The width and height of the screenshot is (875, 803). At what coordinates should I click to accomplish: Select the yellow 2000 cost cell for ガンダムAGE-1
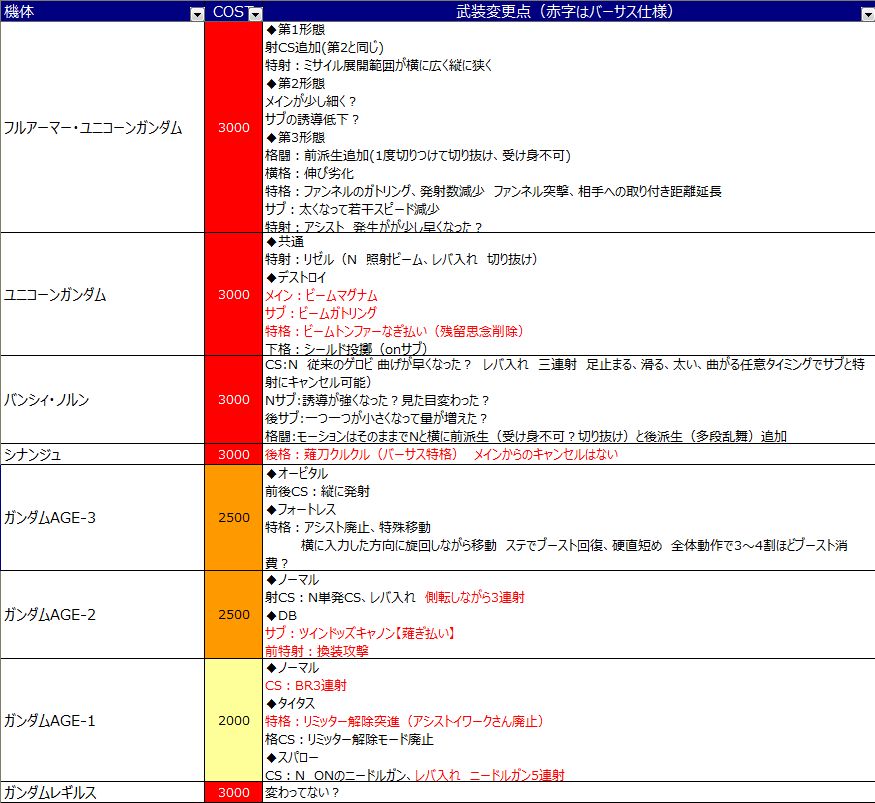click(234, 720)
